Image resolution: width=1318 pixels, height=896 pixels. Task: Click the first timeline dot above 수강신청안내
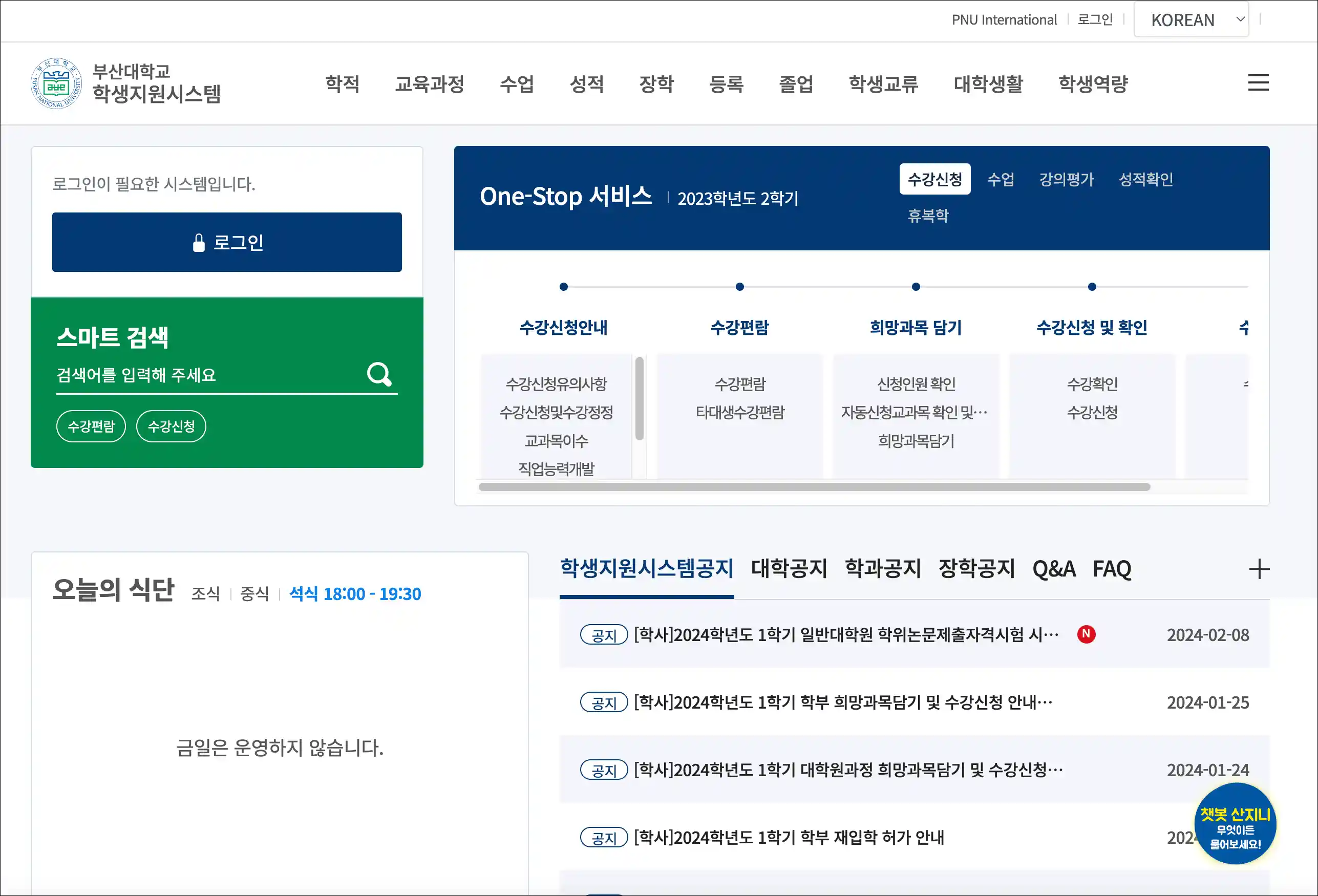click(x=563, y=287)
